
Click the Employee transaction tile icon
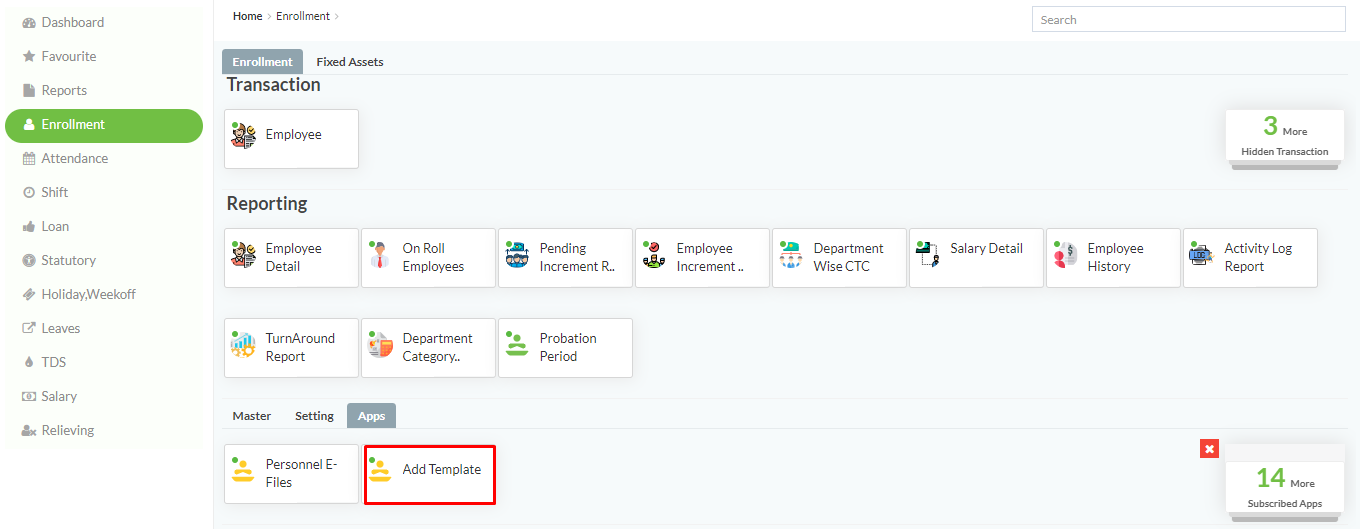click(243, 136)
